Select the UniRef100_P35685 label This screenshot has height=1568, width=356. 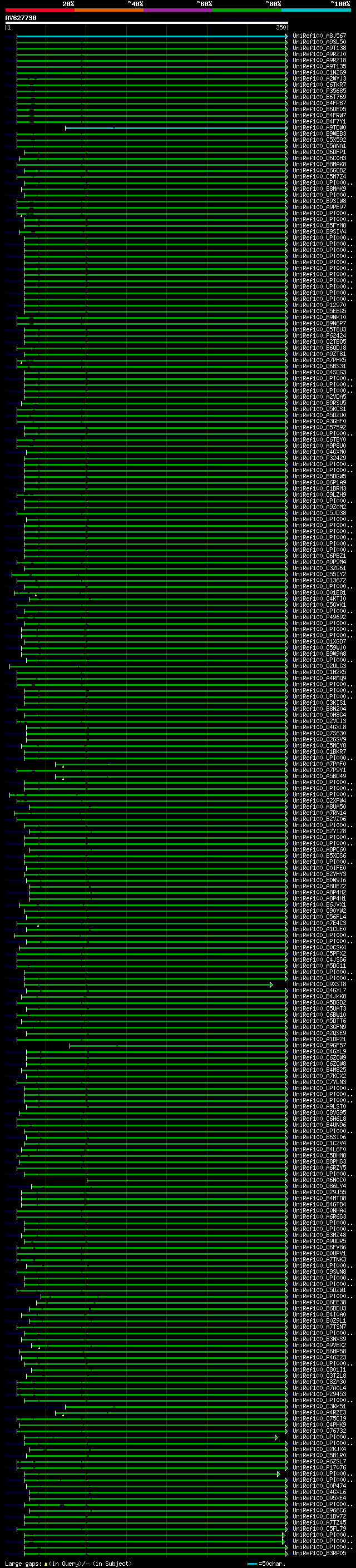pyautogui.click(x=319, y=91)
